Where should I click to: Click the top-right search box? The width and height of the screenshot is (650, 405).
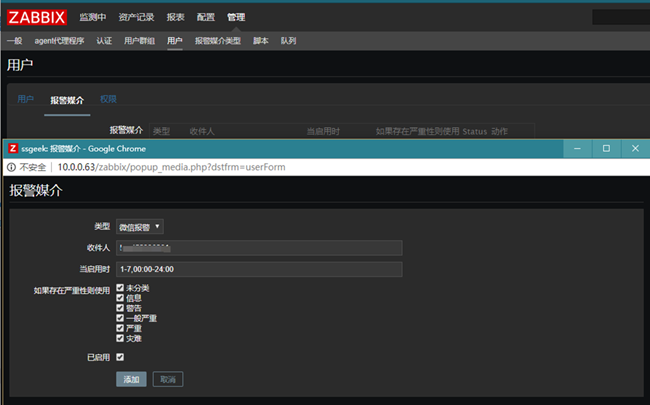click(621, 17)
